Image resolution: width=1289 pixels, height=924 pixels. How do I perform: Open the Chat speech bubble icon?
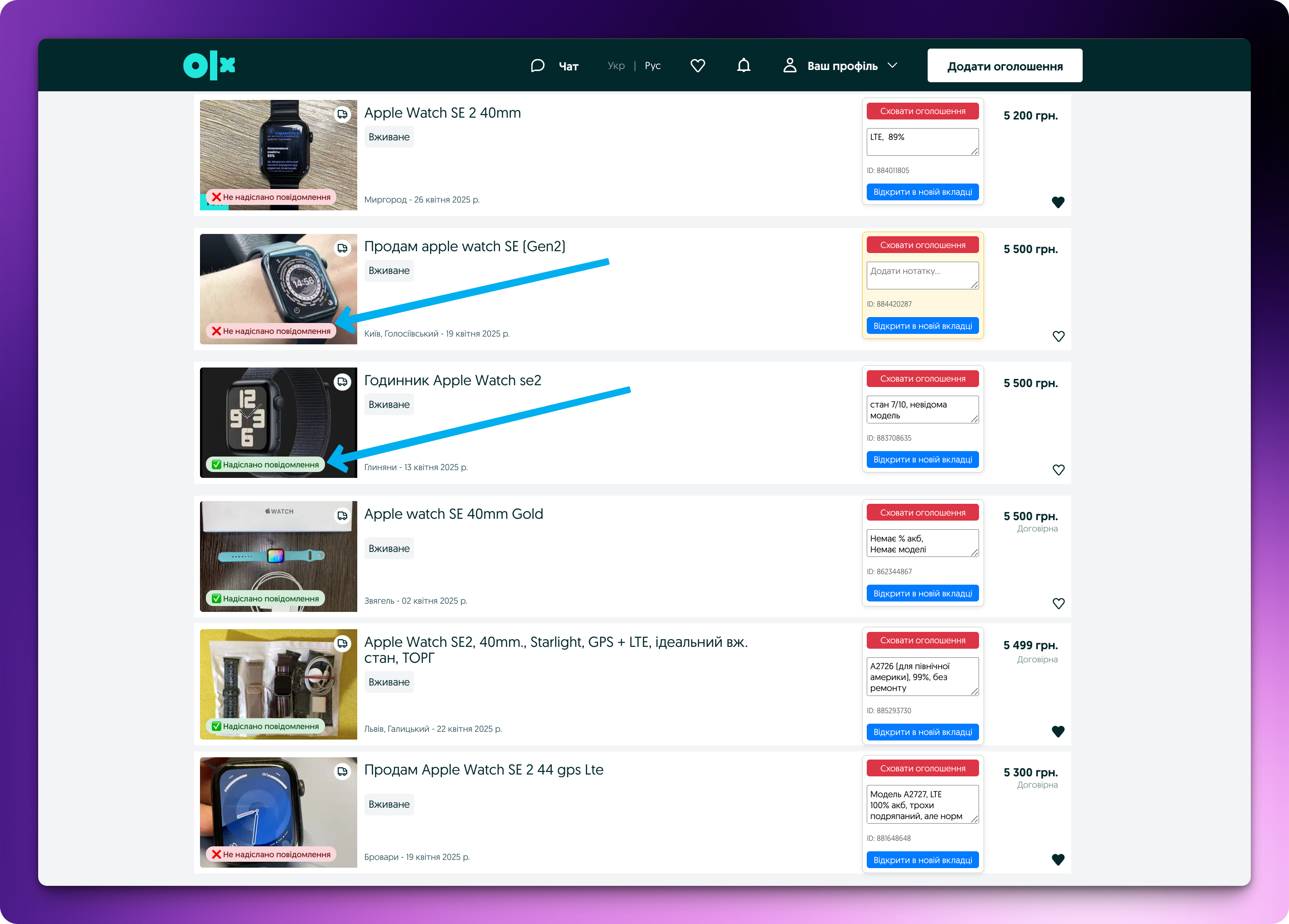pos(537,66)
